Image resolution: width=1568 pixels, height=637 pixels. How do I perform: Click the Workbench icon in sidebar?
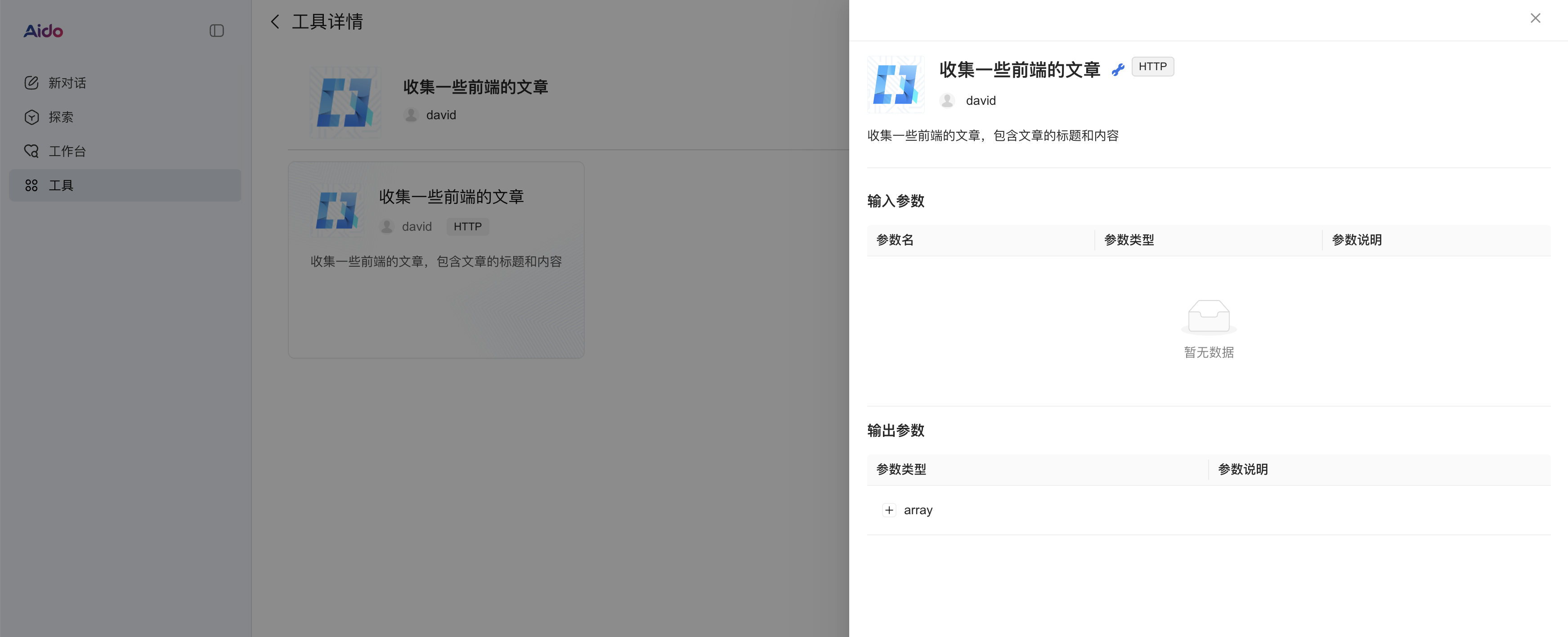click(x=31, y=151)
